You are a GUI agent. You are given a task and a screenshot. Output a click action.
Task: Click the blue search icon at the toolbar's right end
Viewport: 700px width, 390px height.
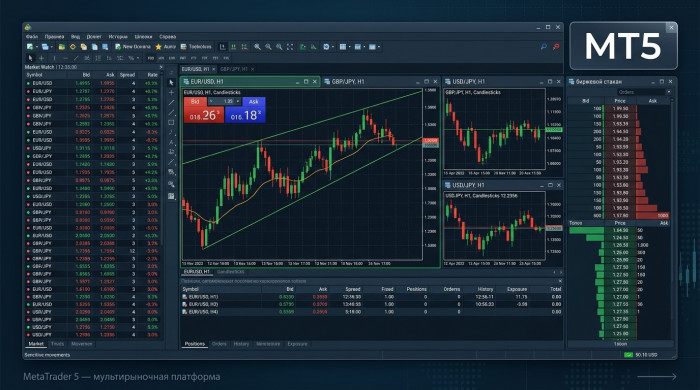[x=543, y=46]
